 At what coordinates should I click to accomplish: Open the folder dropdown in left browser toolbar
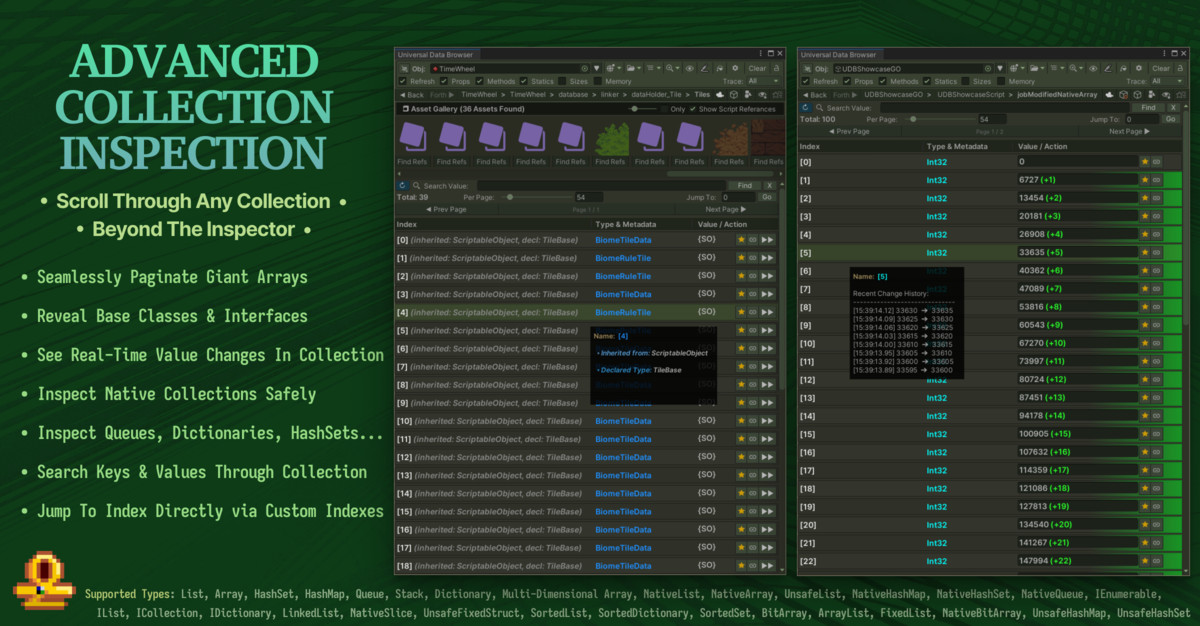click(634, 68)
